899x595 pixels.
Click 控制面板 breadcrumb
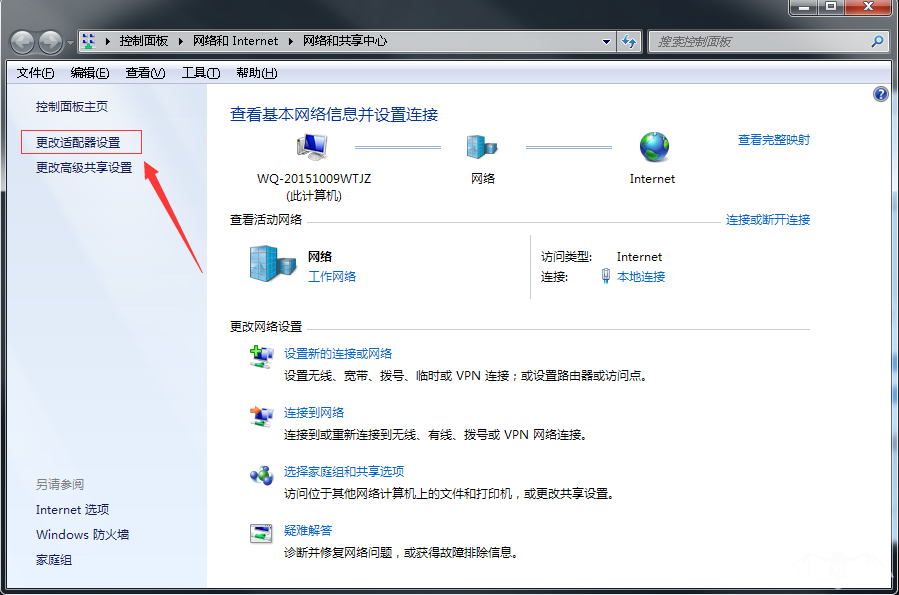[x=144, y=41]
